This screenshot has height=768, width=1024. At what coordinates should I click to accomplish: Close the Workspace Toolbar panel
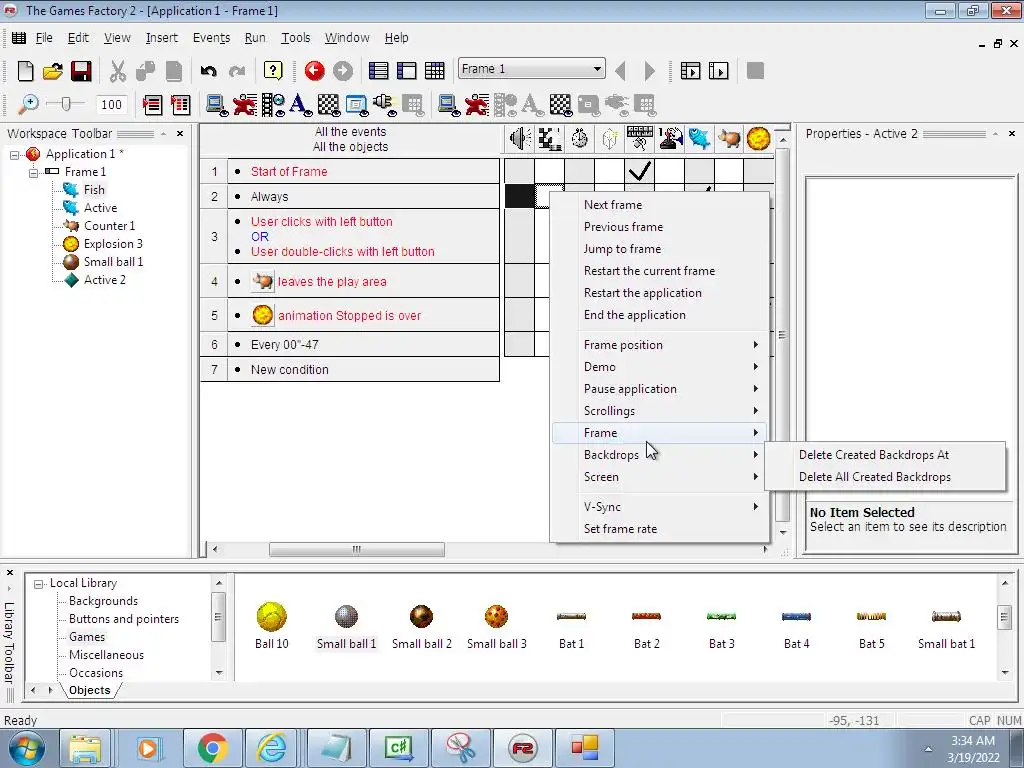(180, 134)
